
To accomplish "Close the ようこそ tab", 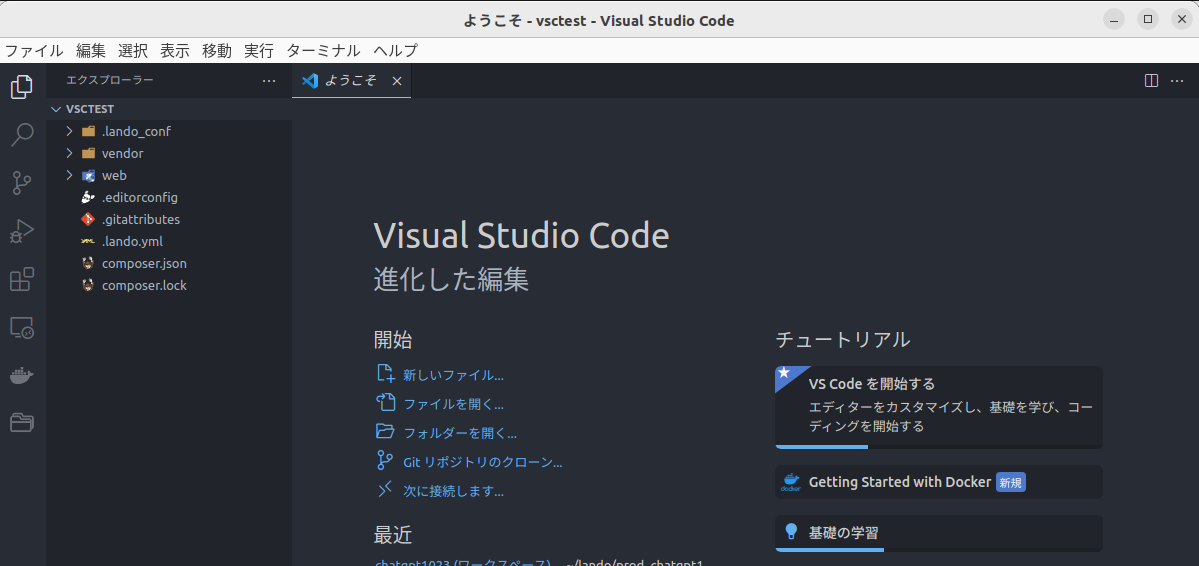I will tap(397, 80).
